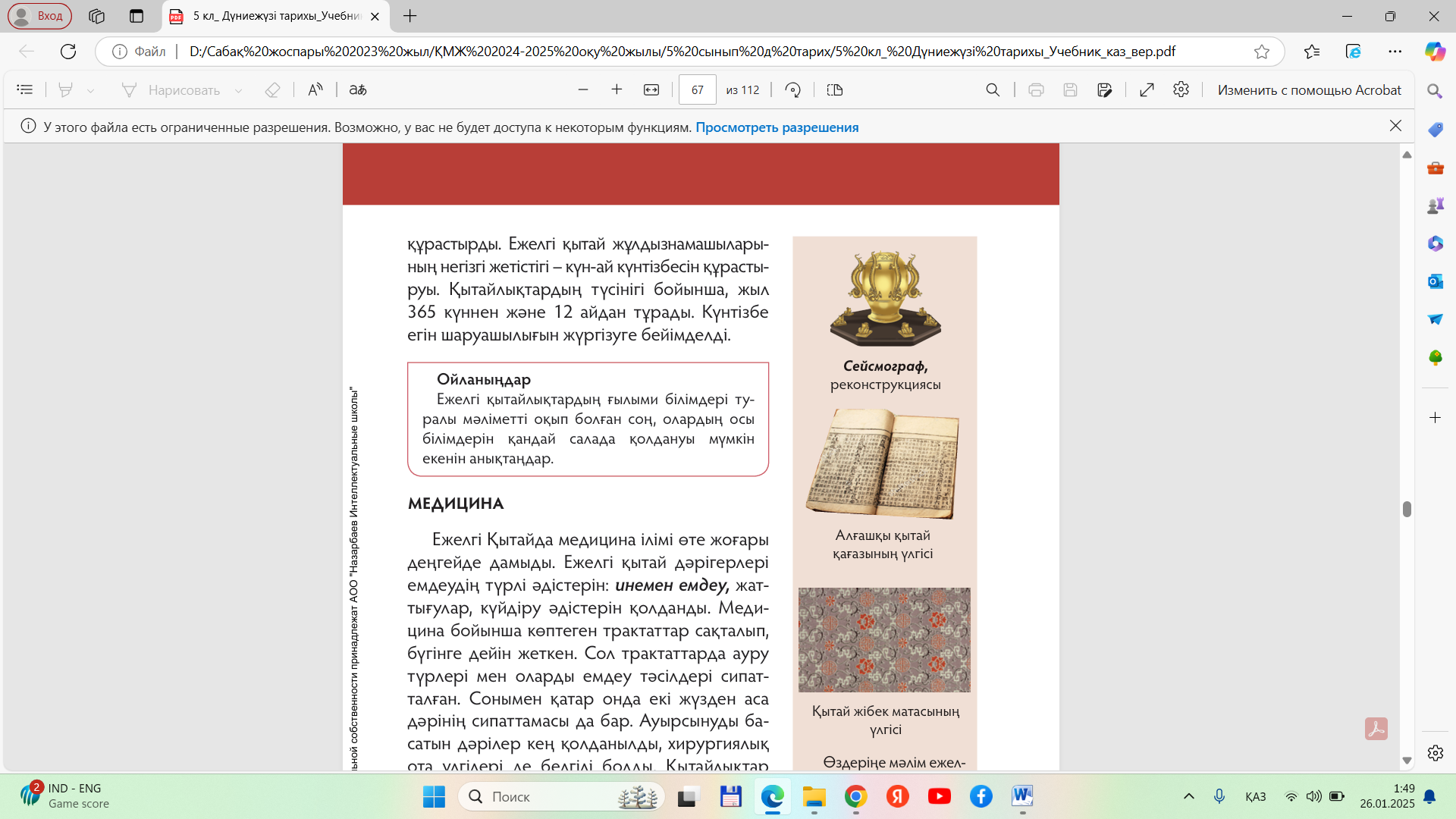Click the Read aloud icon

click(x=315, y=89)
